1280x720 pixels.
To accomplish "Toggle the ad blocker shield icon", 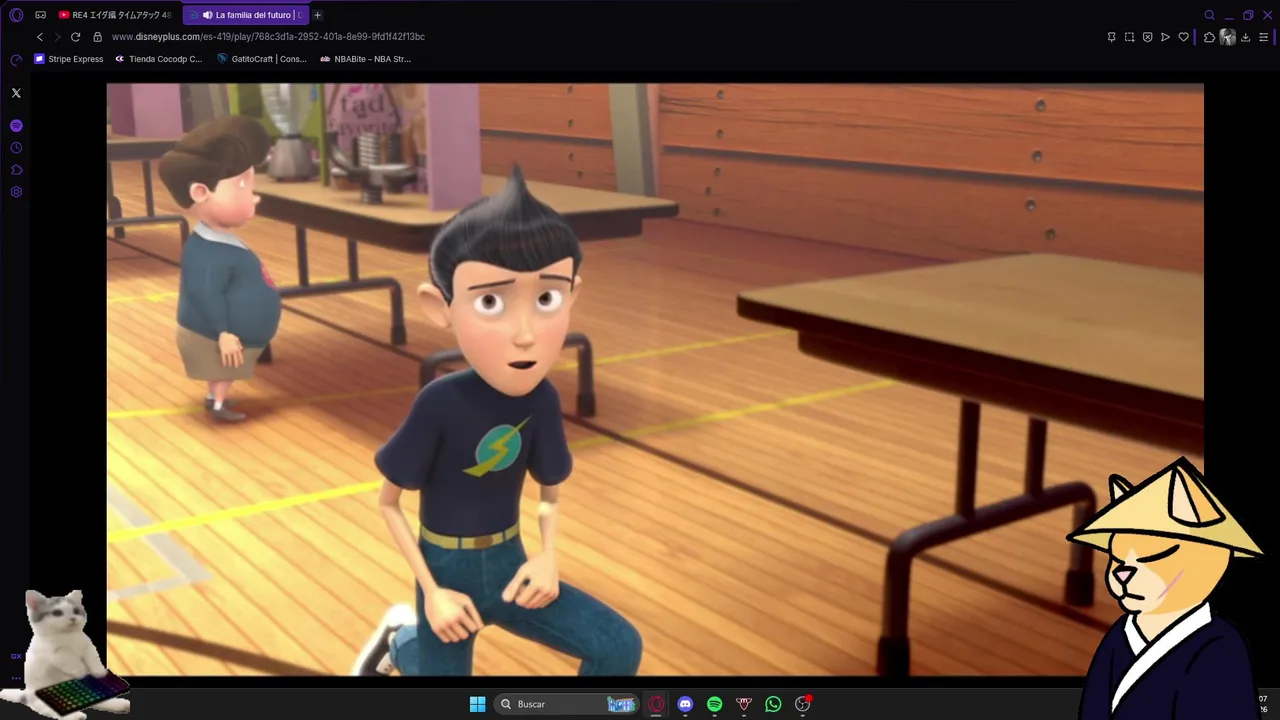I will pyautogui.click(x=1147, y=37).
